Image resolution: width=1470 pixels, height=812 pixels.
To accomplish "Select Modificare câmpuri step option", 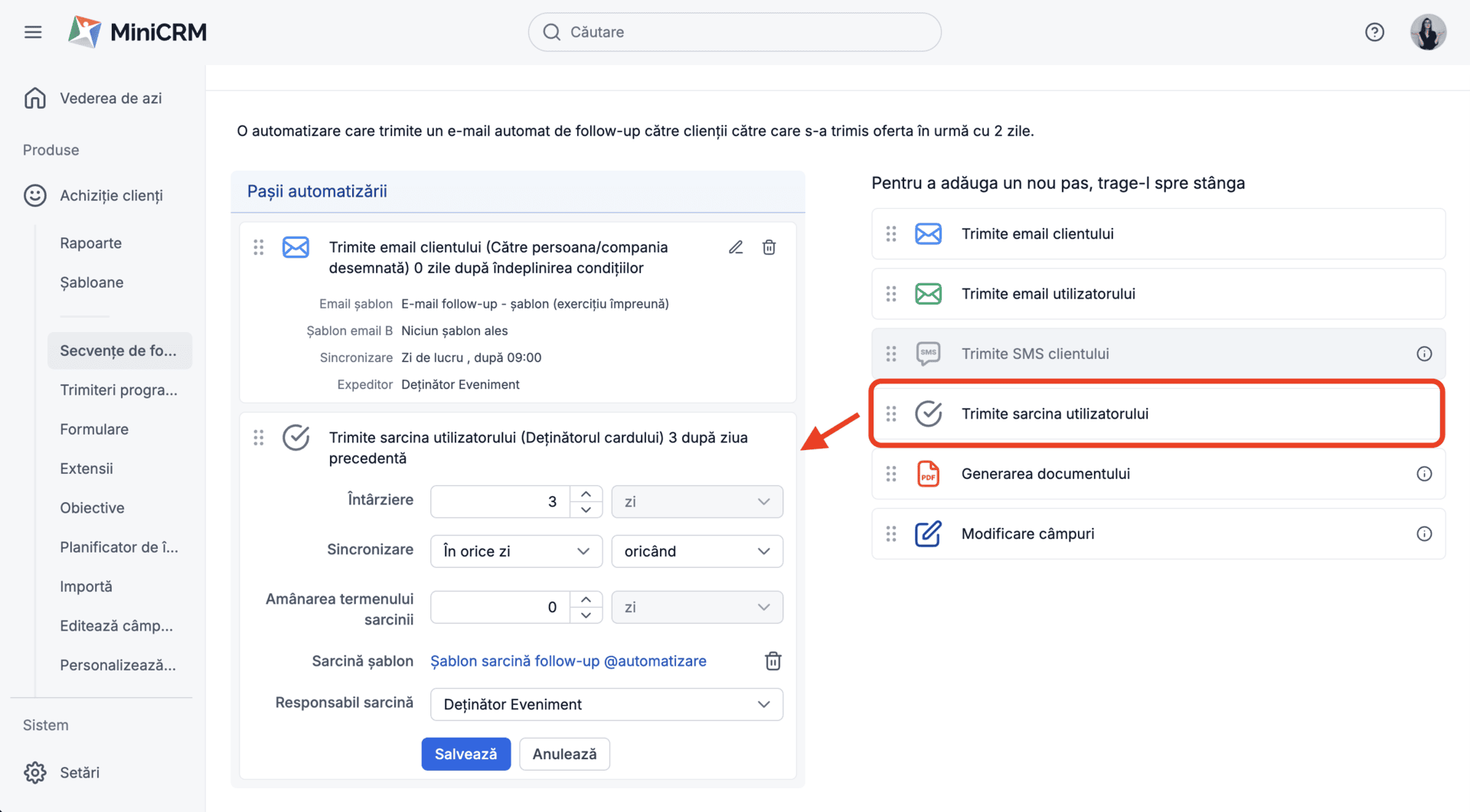I will tap(1158, 533).
